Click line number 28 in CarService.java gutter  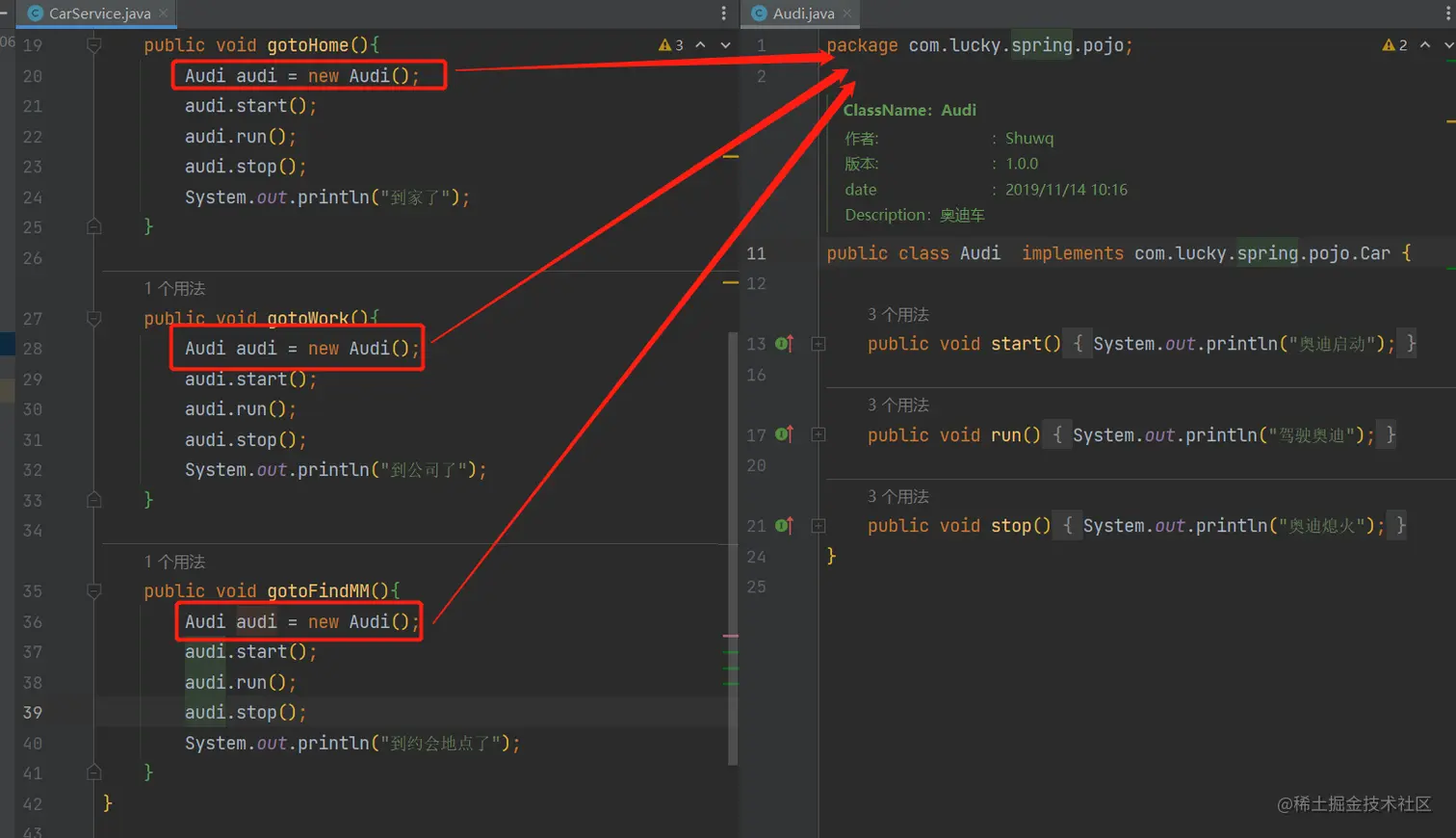click(x=33, y=349)
